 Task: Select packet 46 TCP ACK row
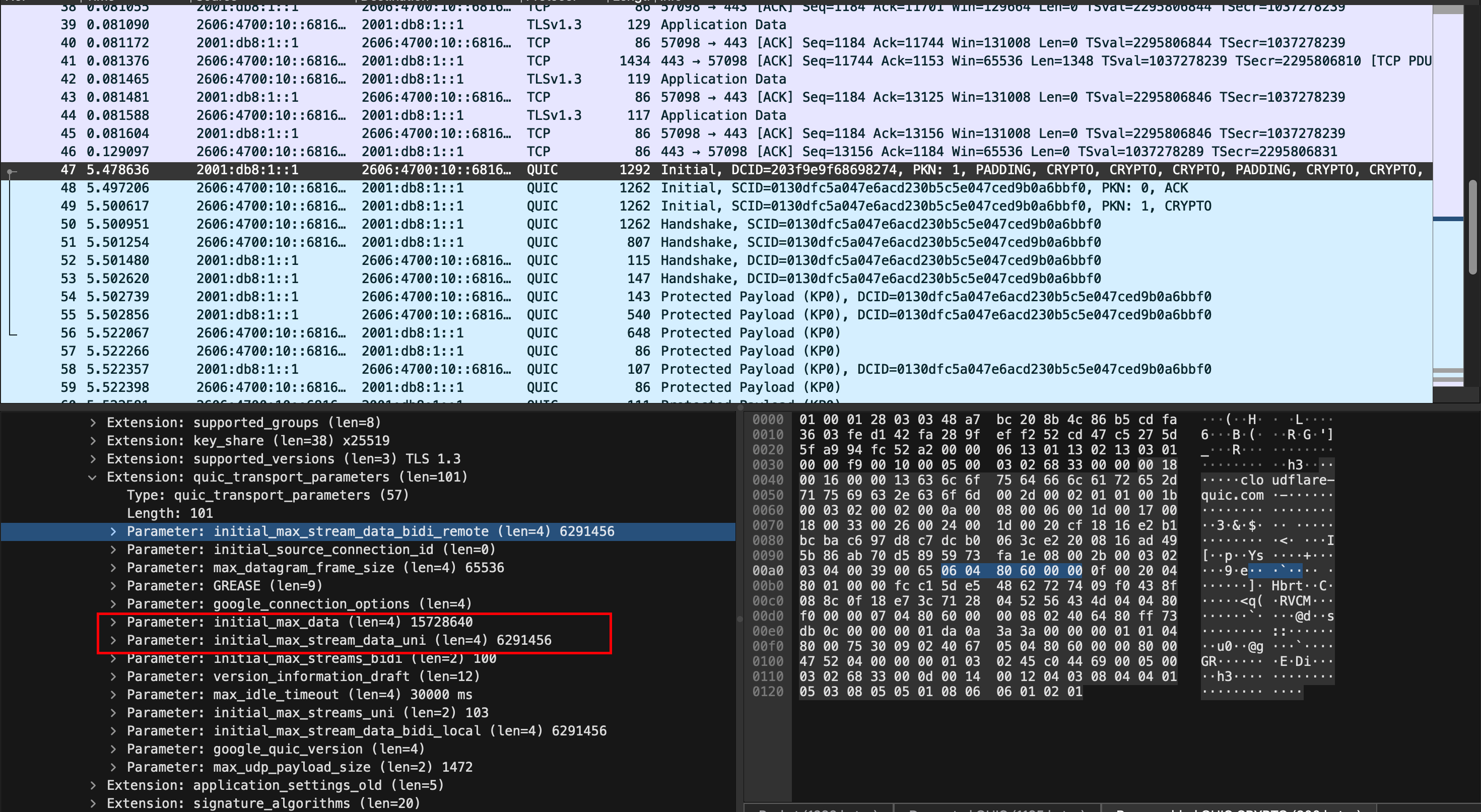[x=716, y=152]
